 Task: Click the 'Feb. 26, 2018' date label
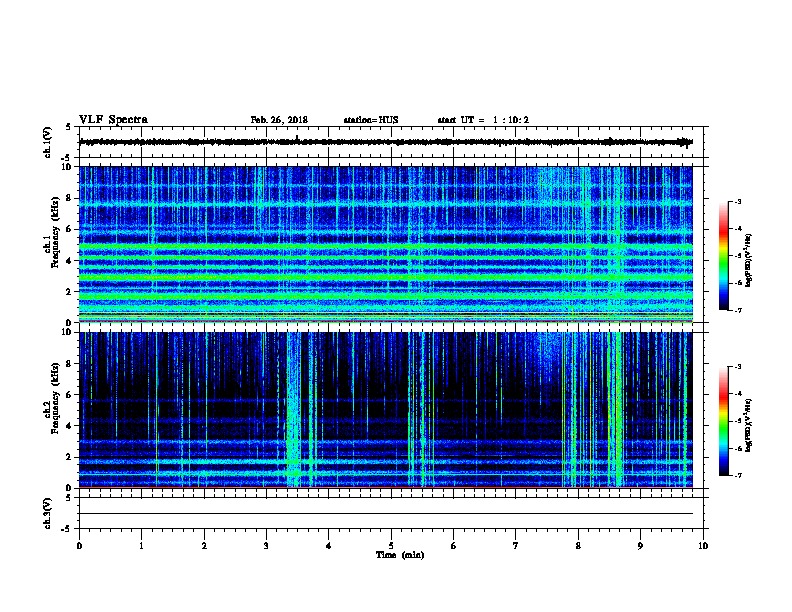click(279, 120)
